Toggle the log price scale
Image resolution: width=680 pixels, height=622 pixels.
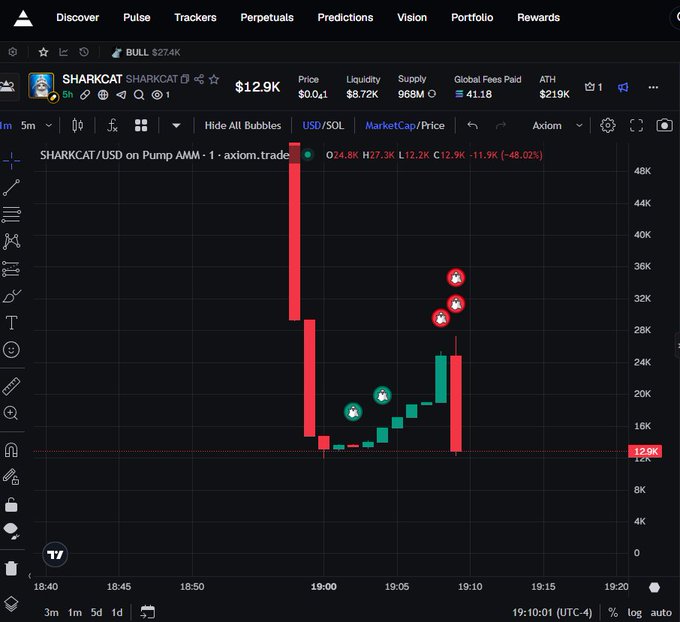634,612
